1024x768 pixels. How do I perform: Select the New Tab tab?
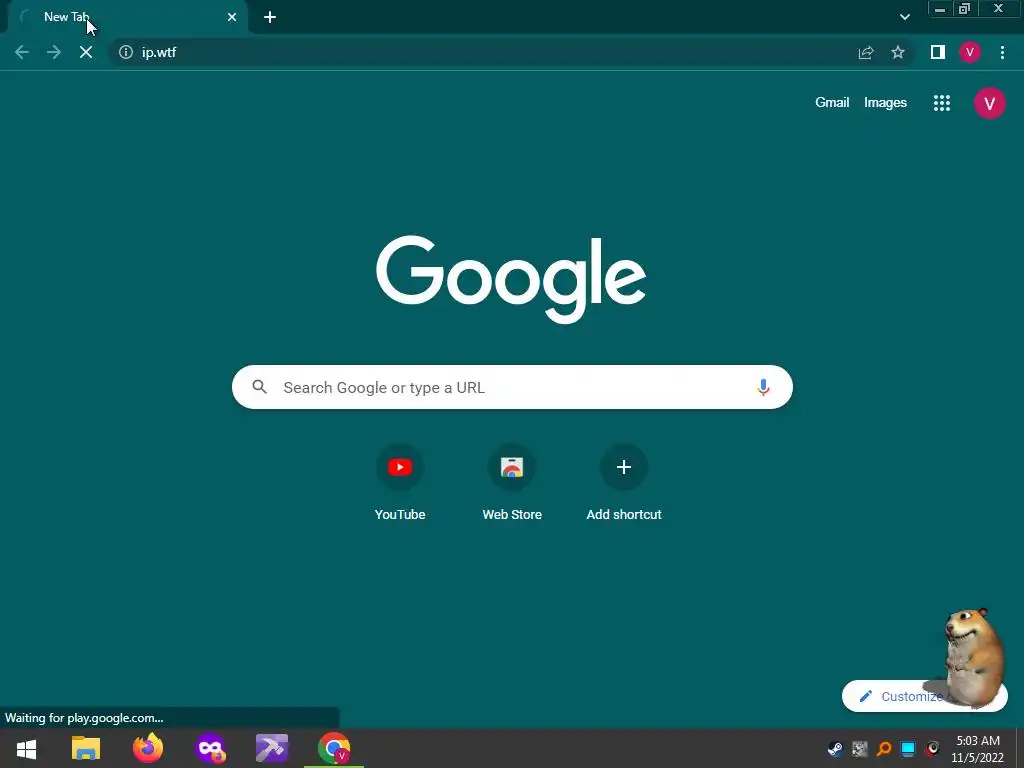pyautogui.click(x=127, y=17)
